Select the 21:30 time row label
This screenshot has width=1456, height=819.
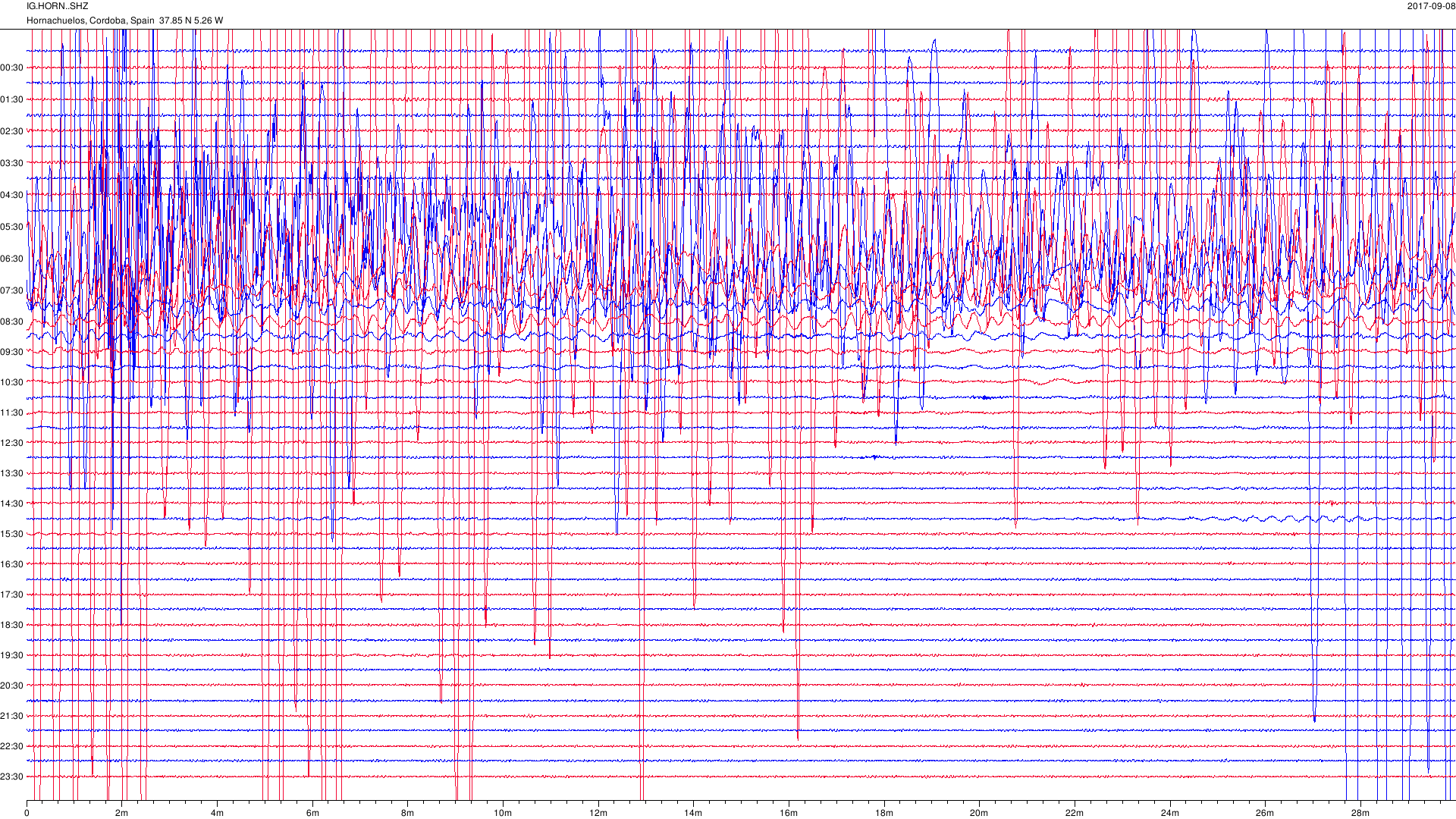(x=11, y=716)
